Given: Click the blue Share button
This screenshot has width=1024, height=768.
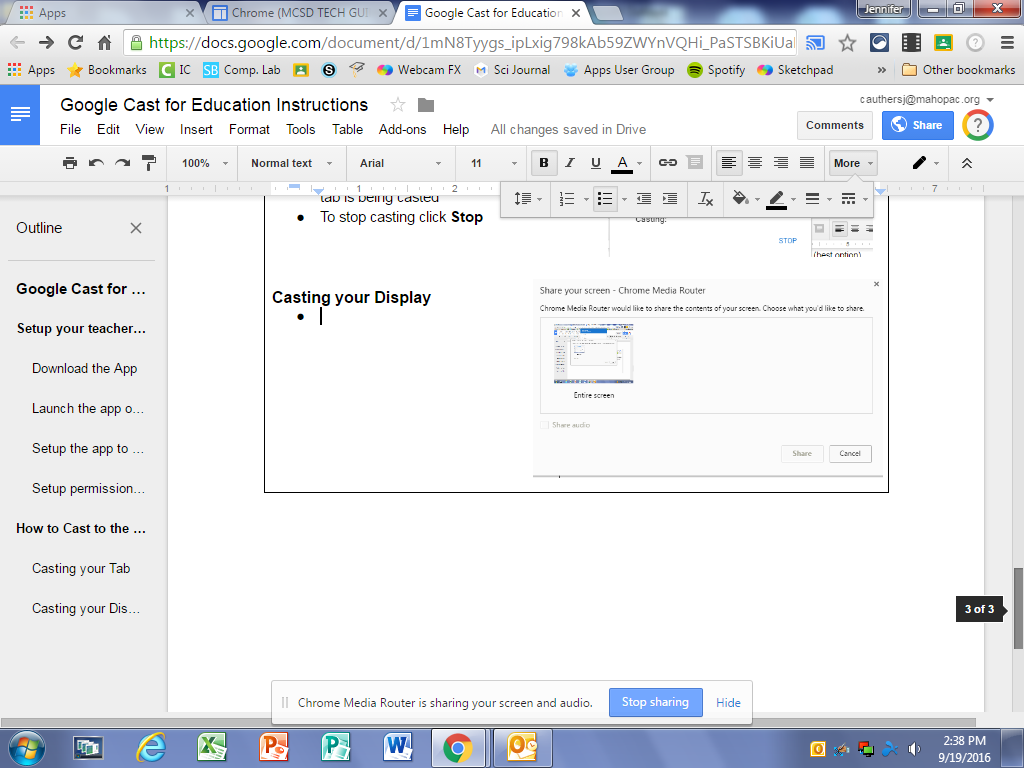Looking at the screenshot, I should (917, 125).
